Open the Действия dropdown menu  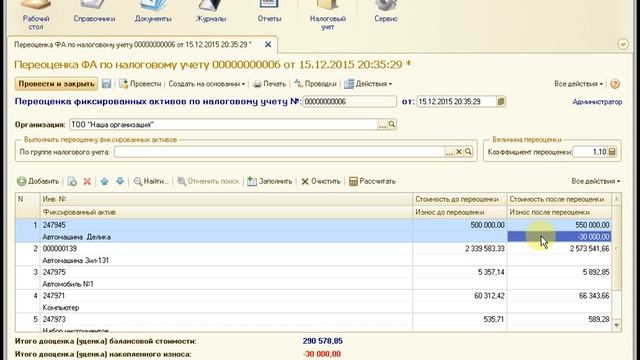[x=368, y=84]
